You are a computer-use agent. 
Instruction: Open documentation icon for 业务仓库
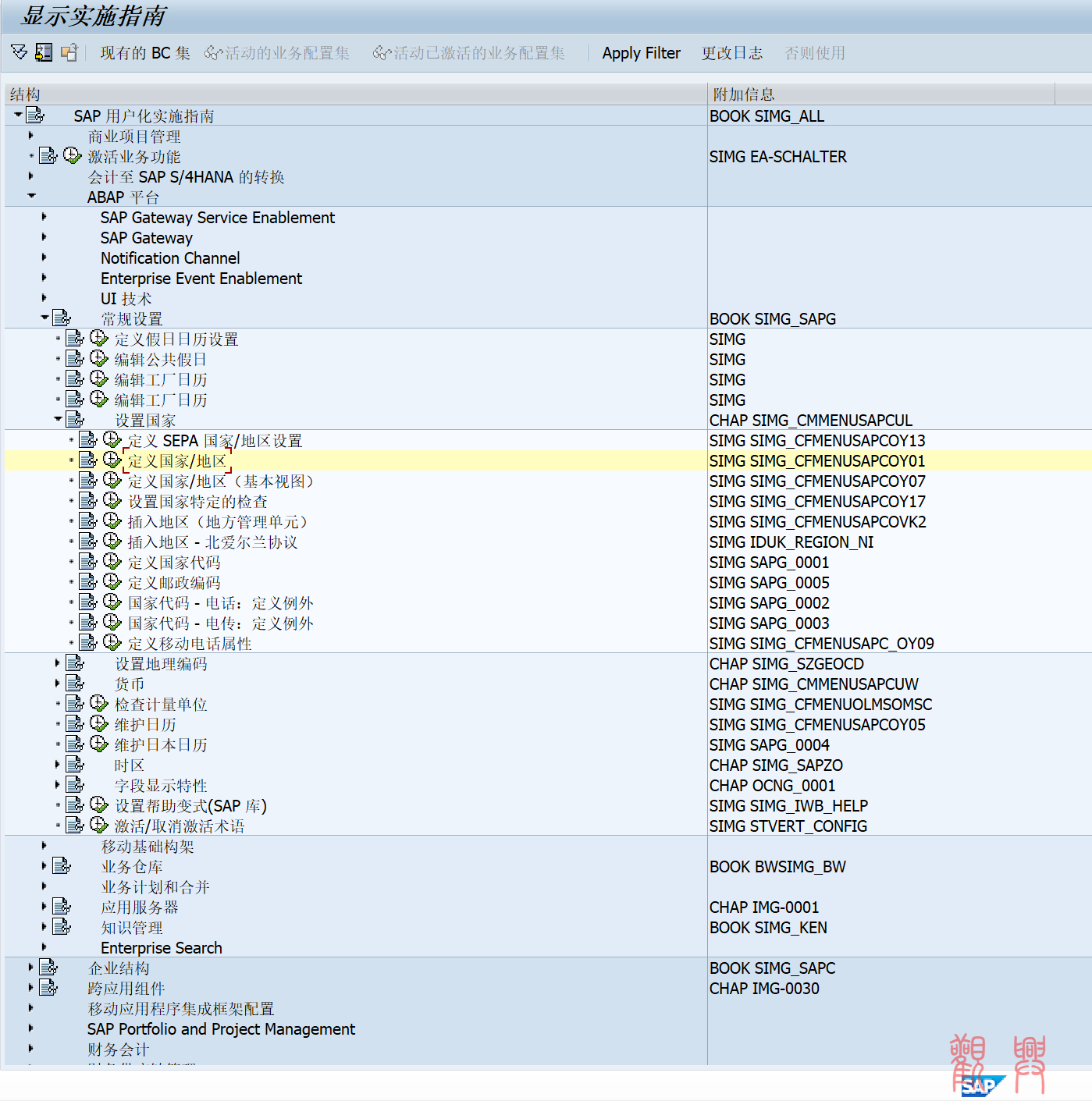pos(62,865)
